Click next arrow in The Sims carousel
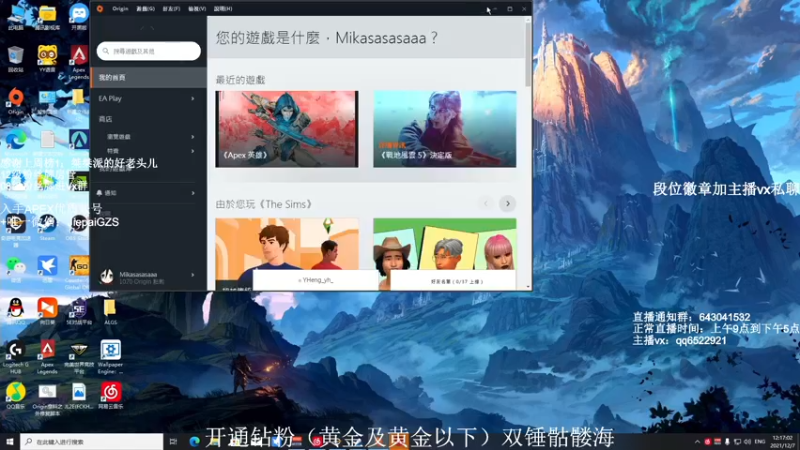Image resolution: width=800 pixels, height=450 pixels. [508, 204]
